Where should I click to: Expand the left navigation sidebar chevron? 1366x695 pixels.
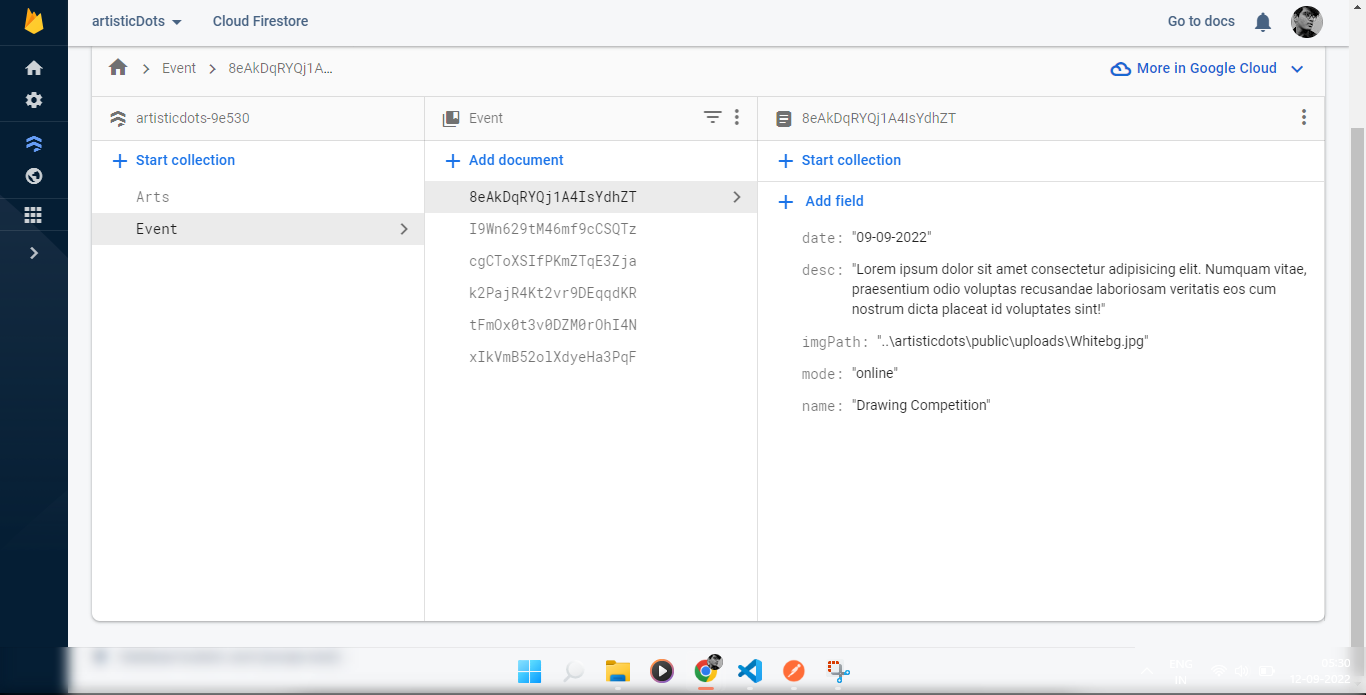(33, 252)
